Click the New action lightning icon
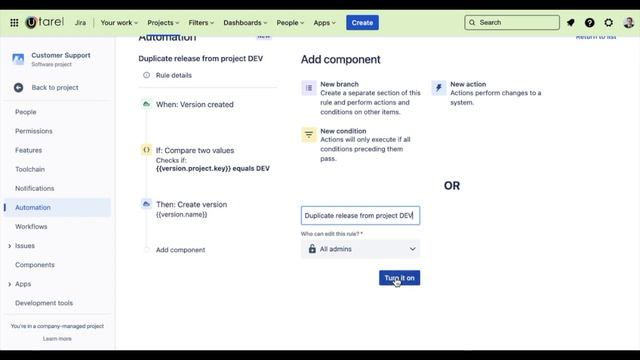 point(439,88)
